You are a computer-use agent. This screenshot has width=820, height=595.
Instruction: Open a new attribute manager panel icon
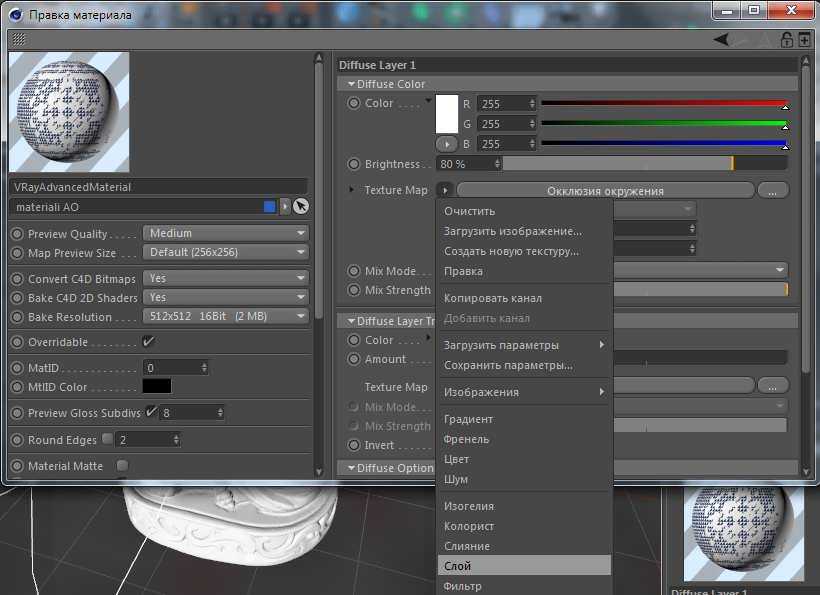(x=803, y=40)
